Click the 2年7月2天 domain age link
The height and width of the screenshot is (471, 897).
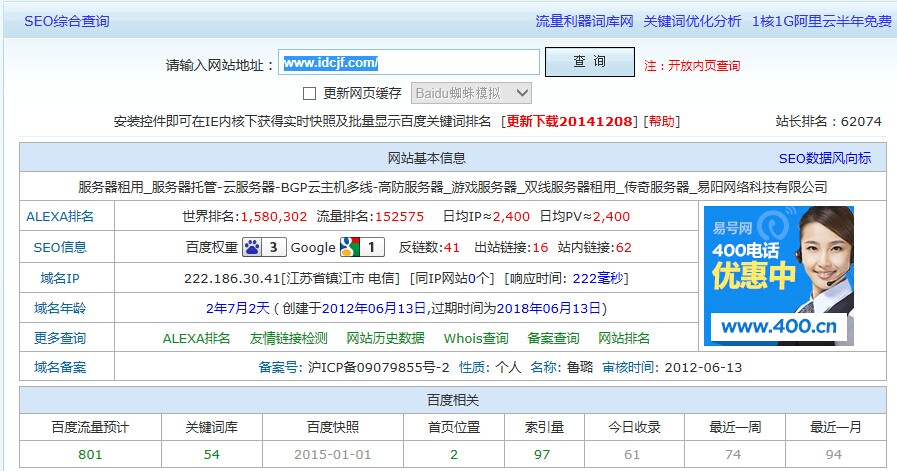coord(237,308)
